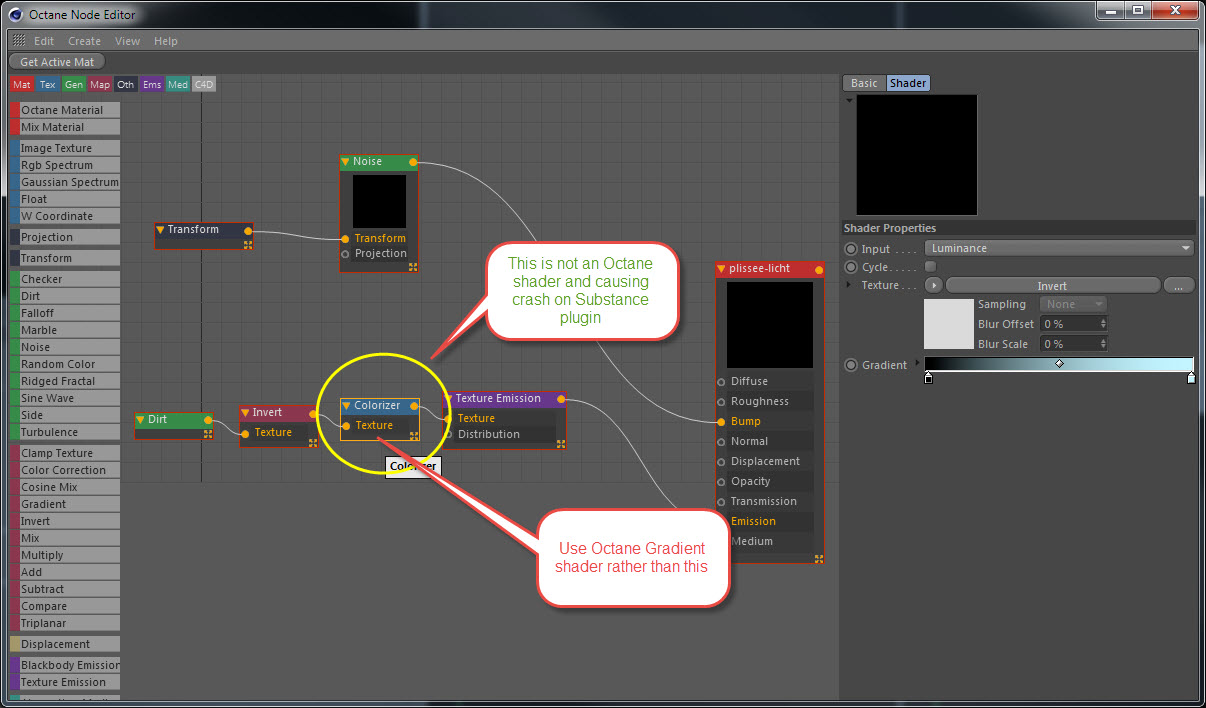Viewport: 1206px width, 708px height.
Task: Click the Invert texture preview swatch
Action: pos(949,323)
